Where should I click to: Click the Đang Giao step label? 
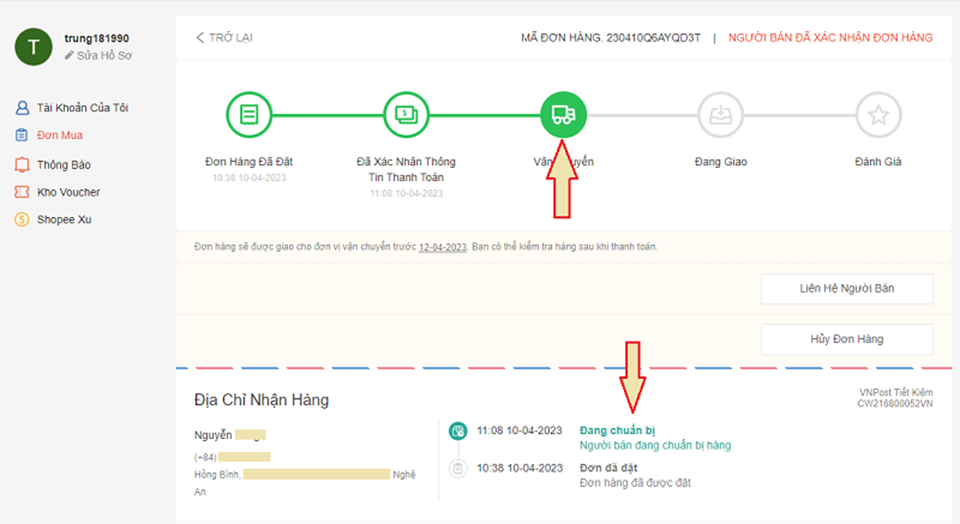[x=721, y=162]
